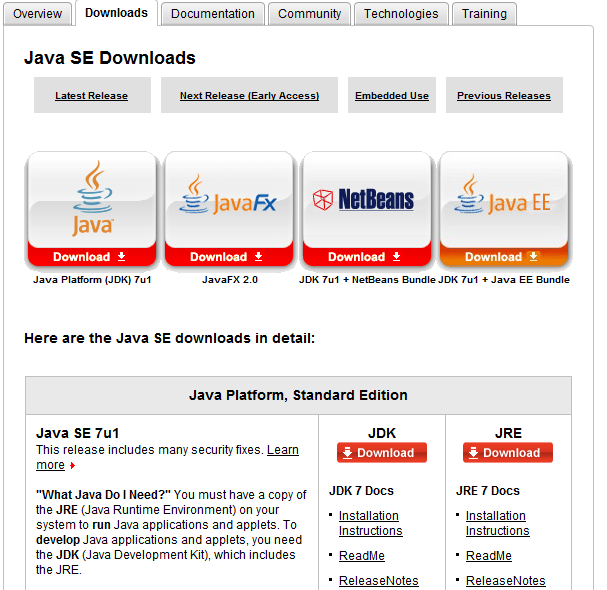The image size is (607, 590).
Task: Open the Training tab
Action: tap(484, 14)
